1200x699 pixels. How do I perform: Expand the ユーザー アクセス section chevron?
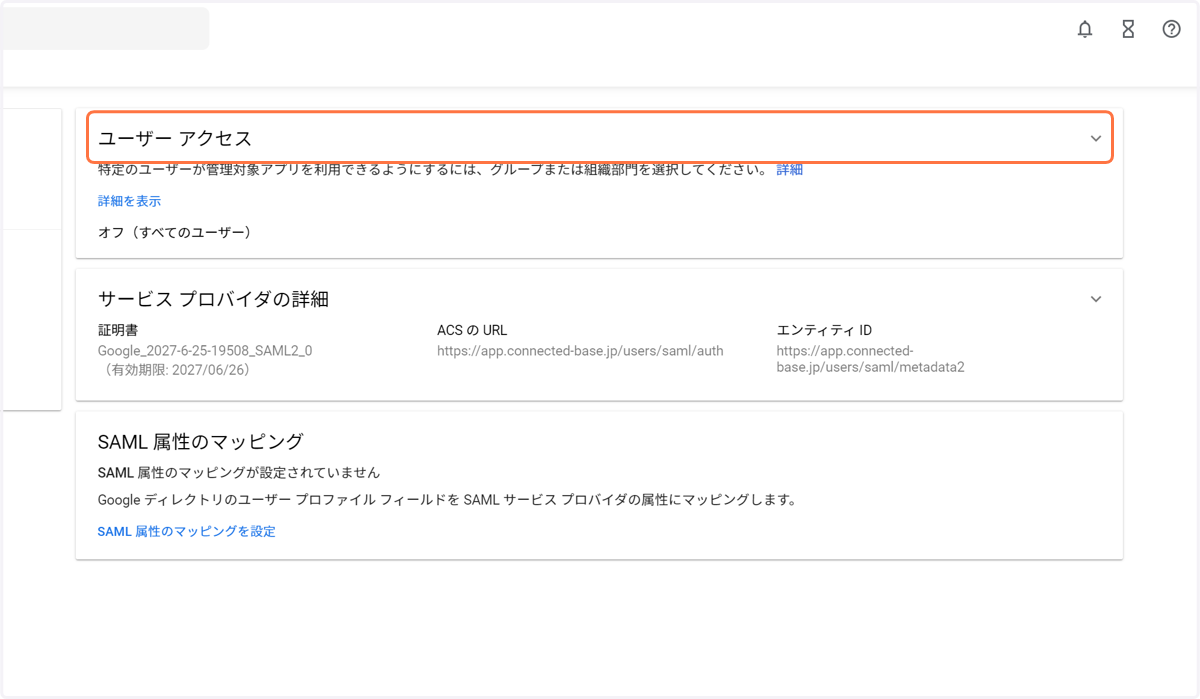click(x=1096, y=138)
